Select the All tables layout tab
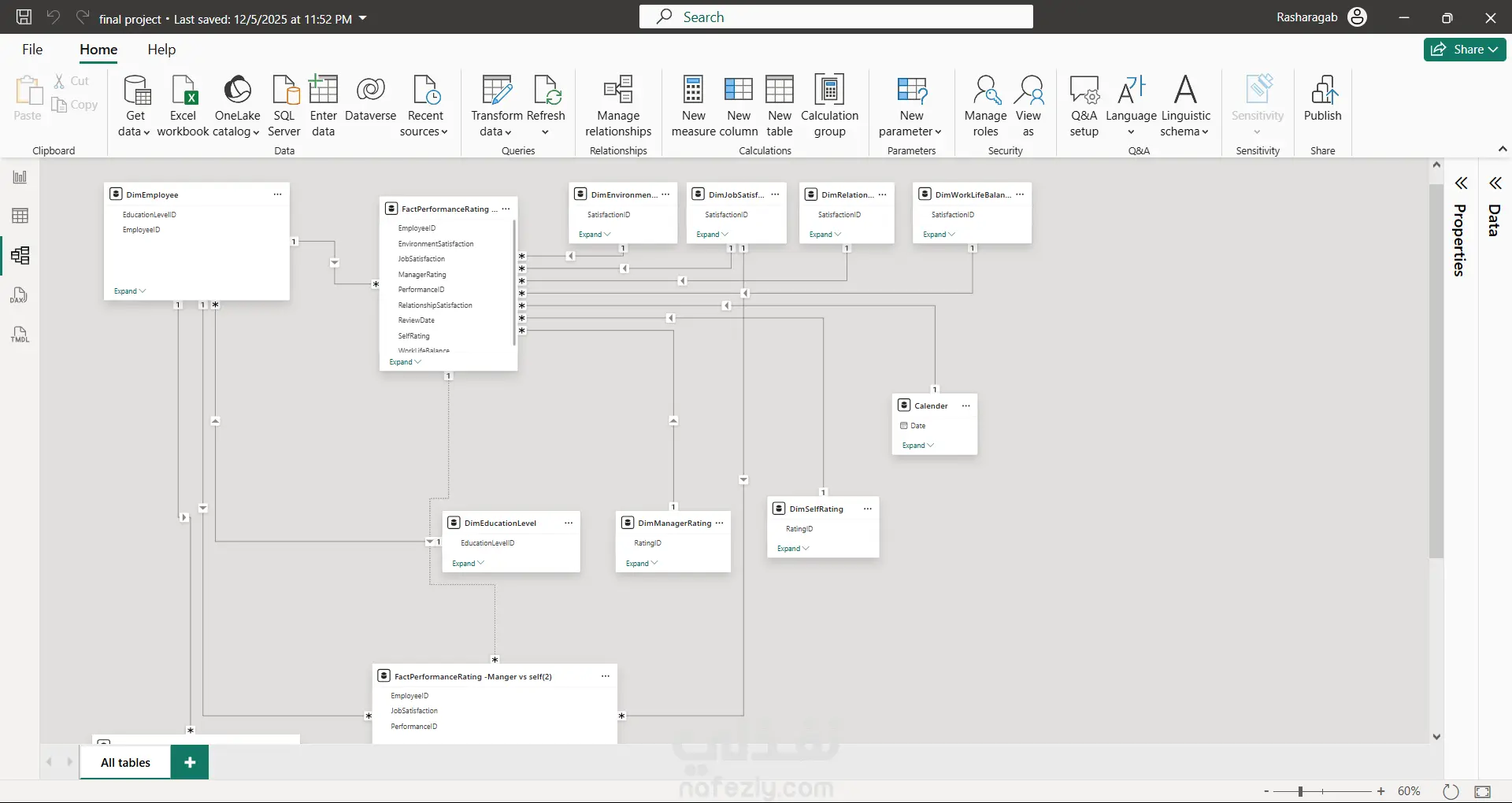This screenshot has width=1512, height=803. coord(125,763)
